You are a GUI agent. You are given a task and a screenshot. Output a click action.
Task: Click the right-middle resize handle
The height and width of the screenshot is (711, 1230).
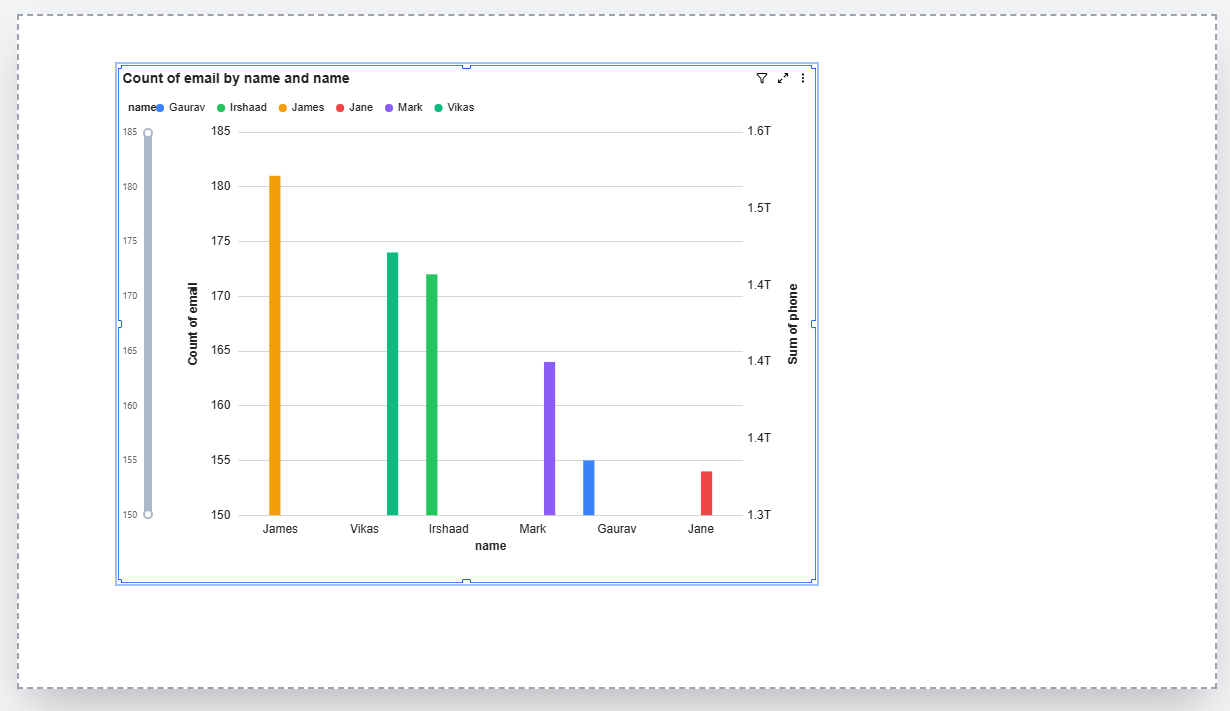coord(814,324)
